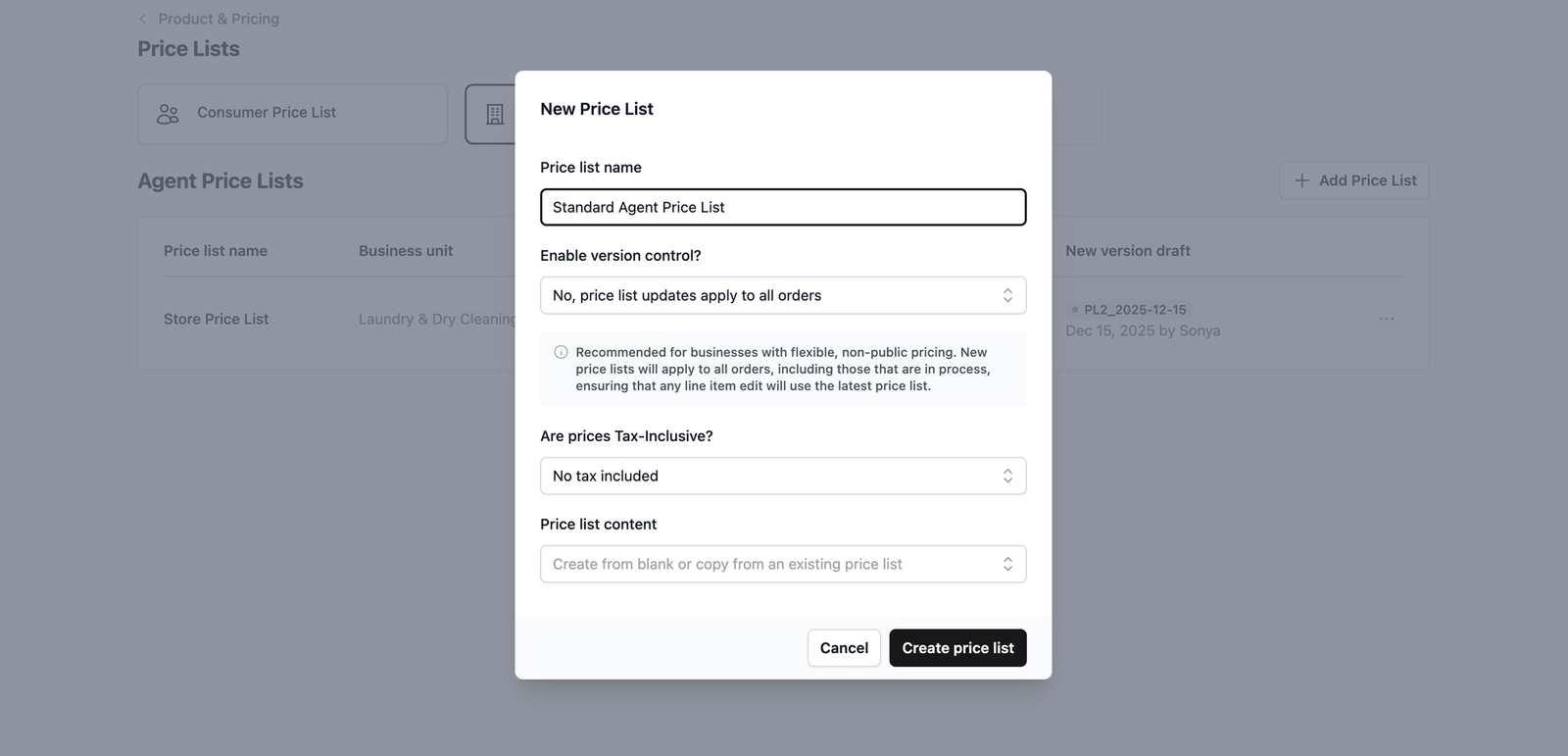The width and height of the screenshot is (1568, 756).
Task: Click the building icon tab
Action: tap(495, 115)
